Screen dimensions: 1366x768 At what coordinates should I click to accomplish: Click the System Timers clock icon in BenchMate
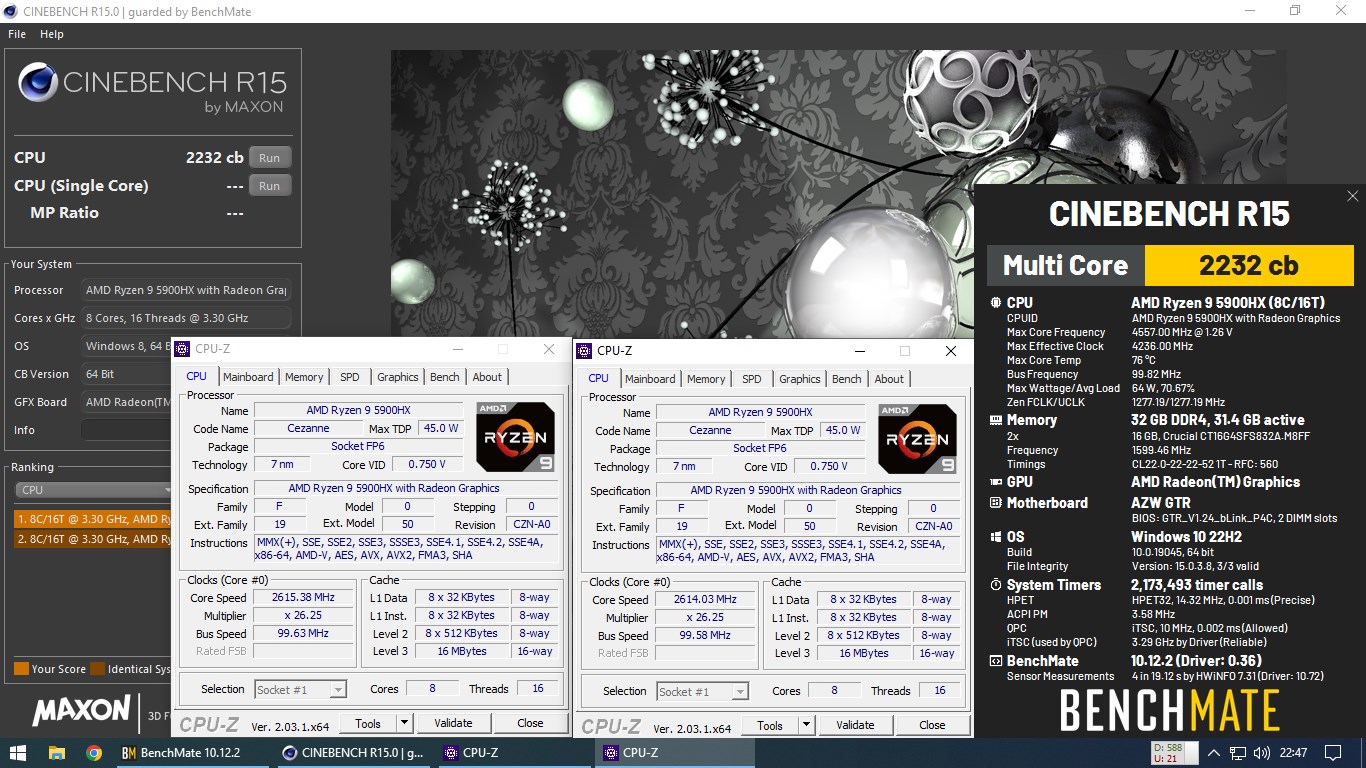tap(995, 586)
